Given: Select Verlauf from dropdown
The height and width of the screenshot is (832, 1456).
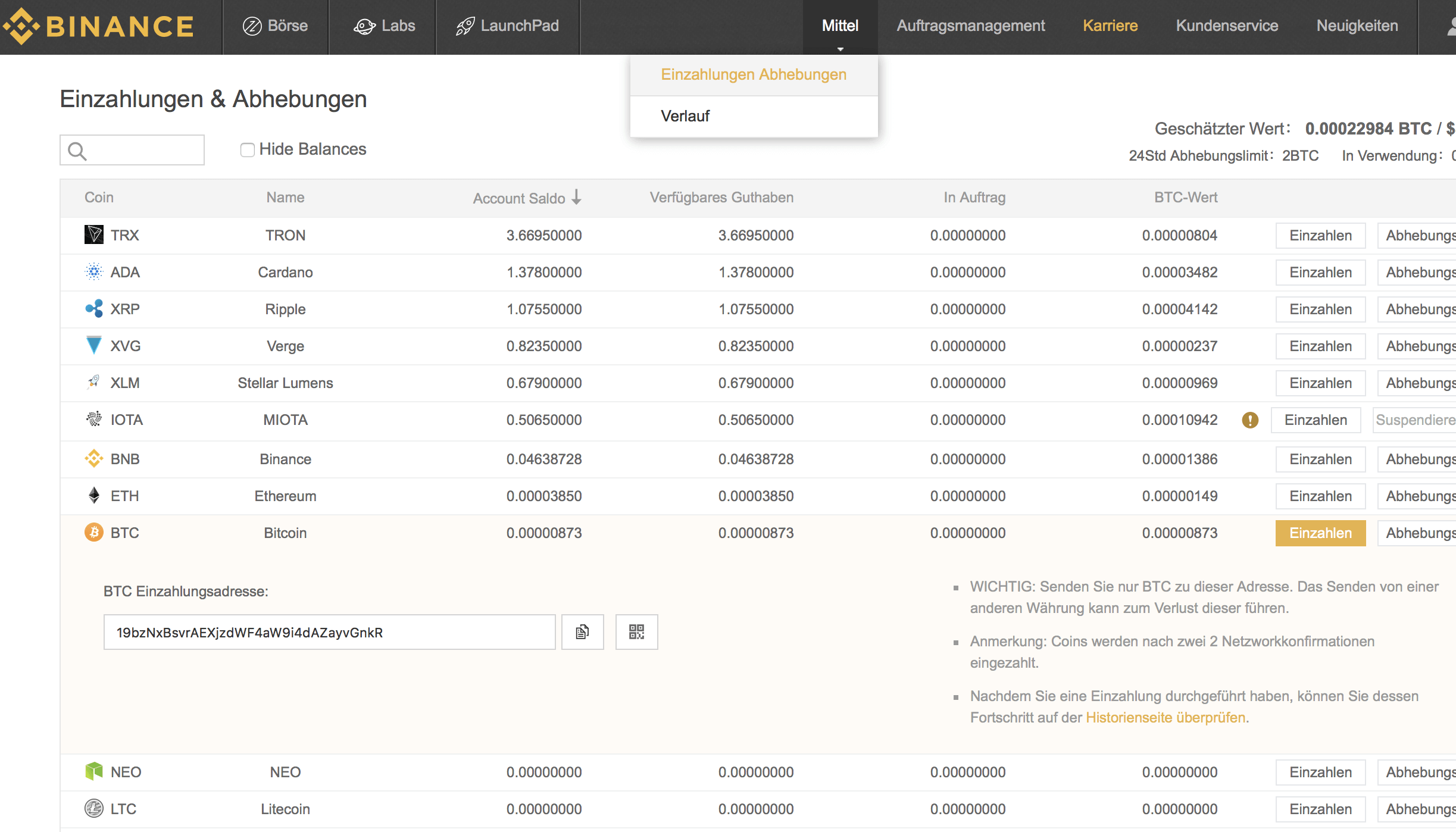Looking at the screenshot, I should point(754,116).
